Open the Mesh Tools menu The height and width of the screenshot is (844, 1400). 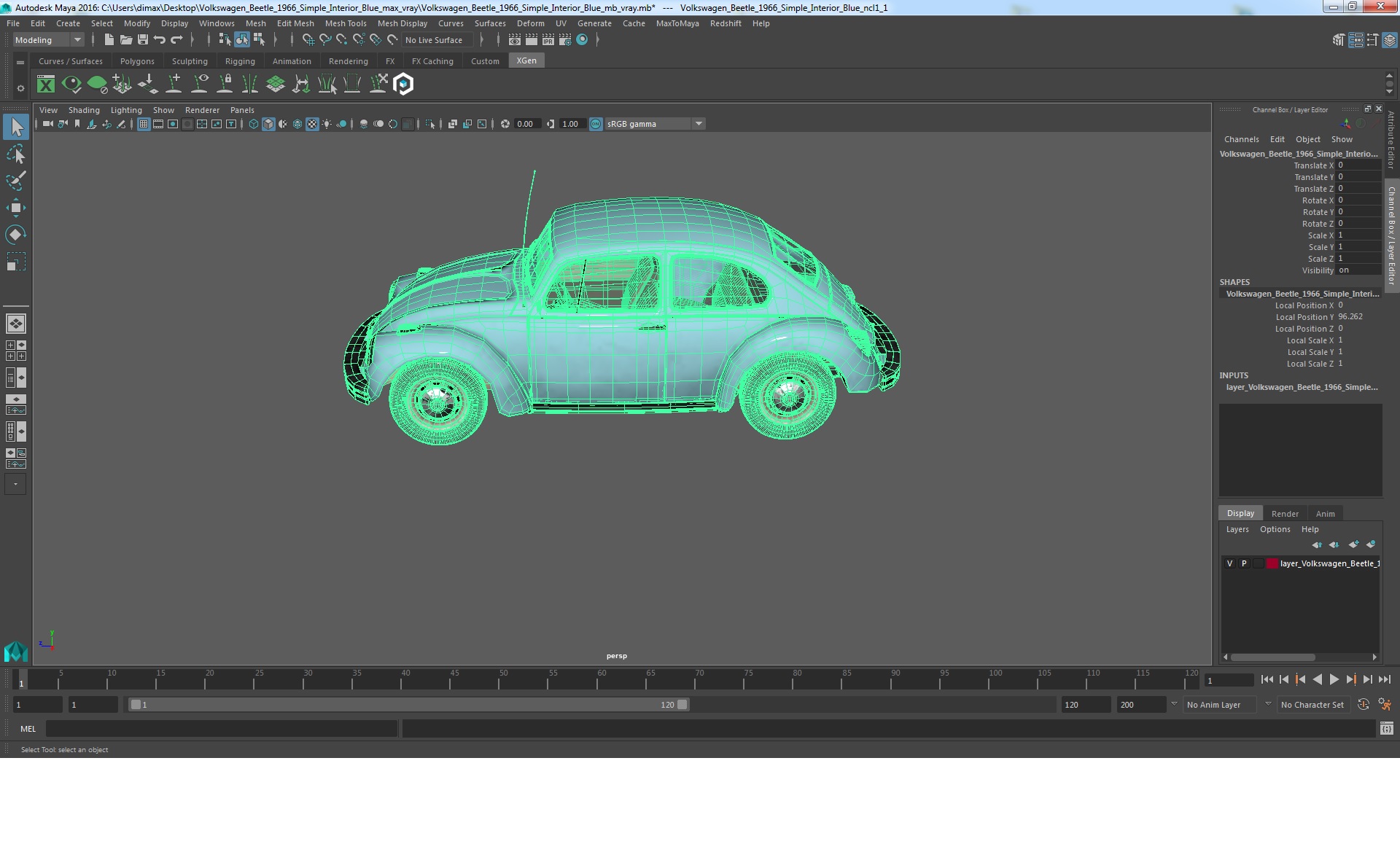click(346, 23)
